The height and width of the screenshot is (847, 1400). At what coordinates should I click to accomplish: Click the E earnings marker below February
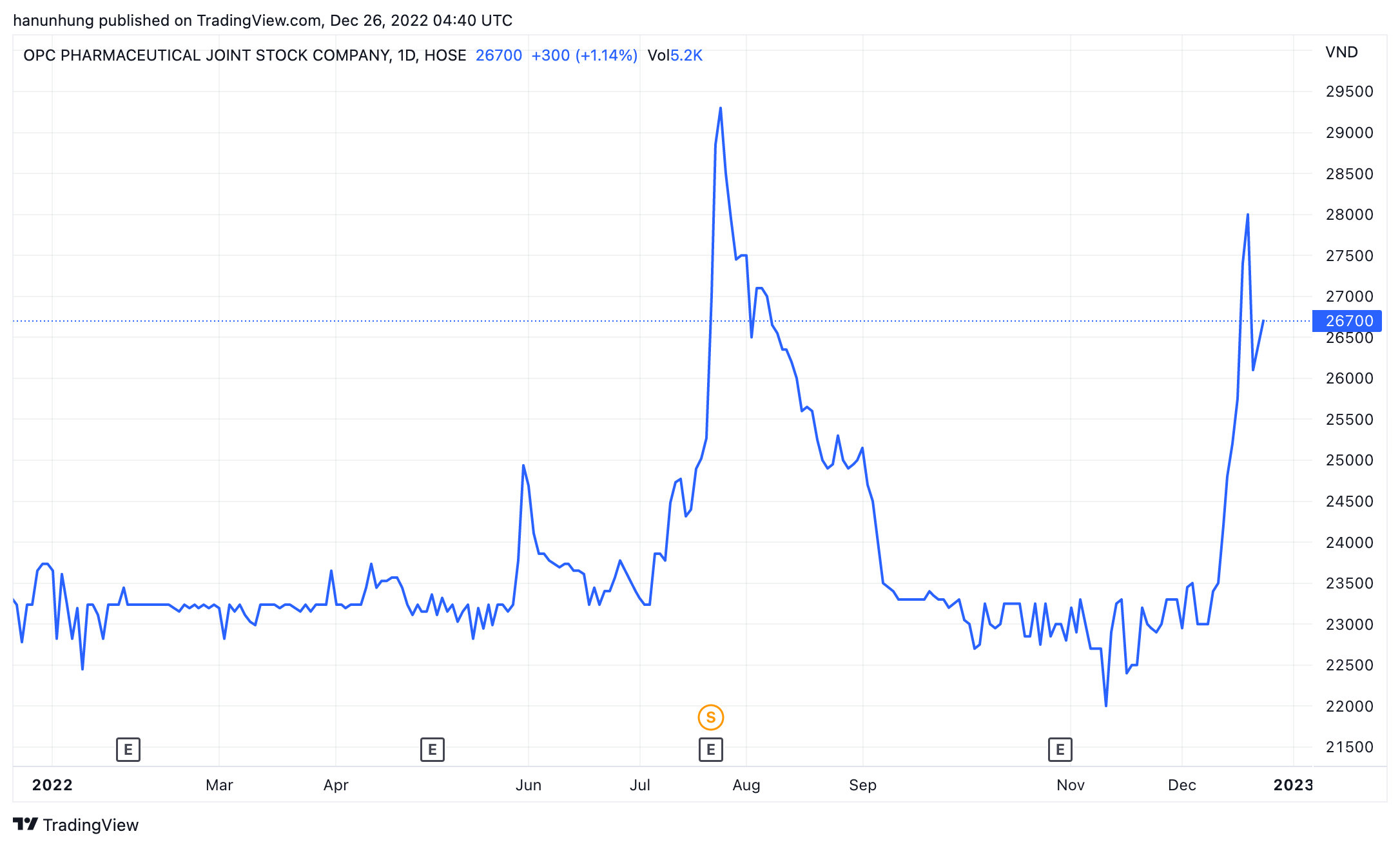point(128,750)
